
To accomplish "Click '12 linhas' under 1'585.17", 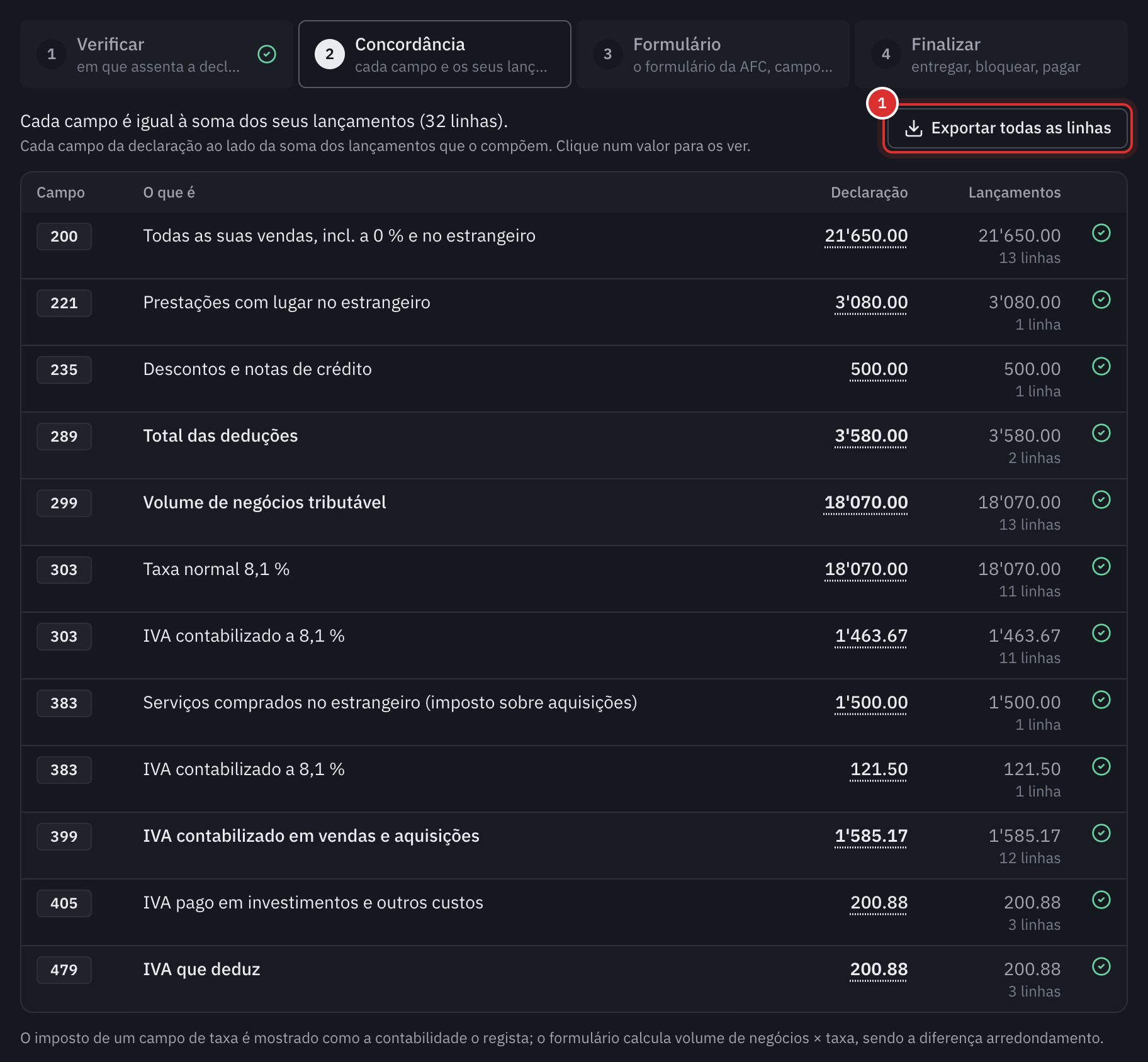I will click(1030, 858).
